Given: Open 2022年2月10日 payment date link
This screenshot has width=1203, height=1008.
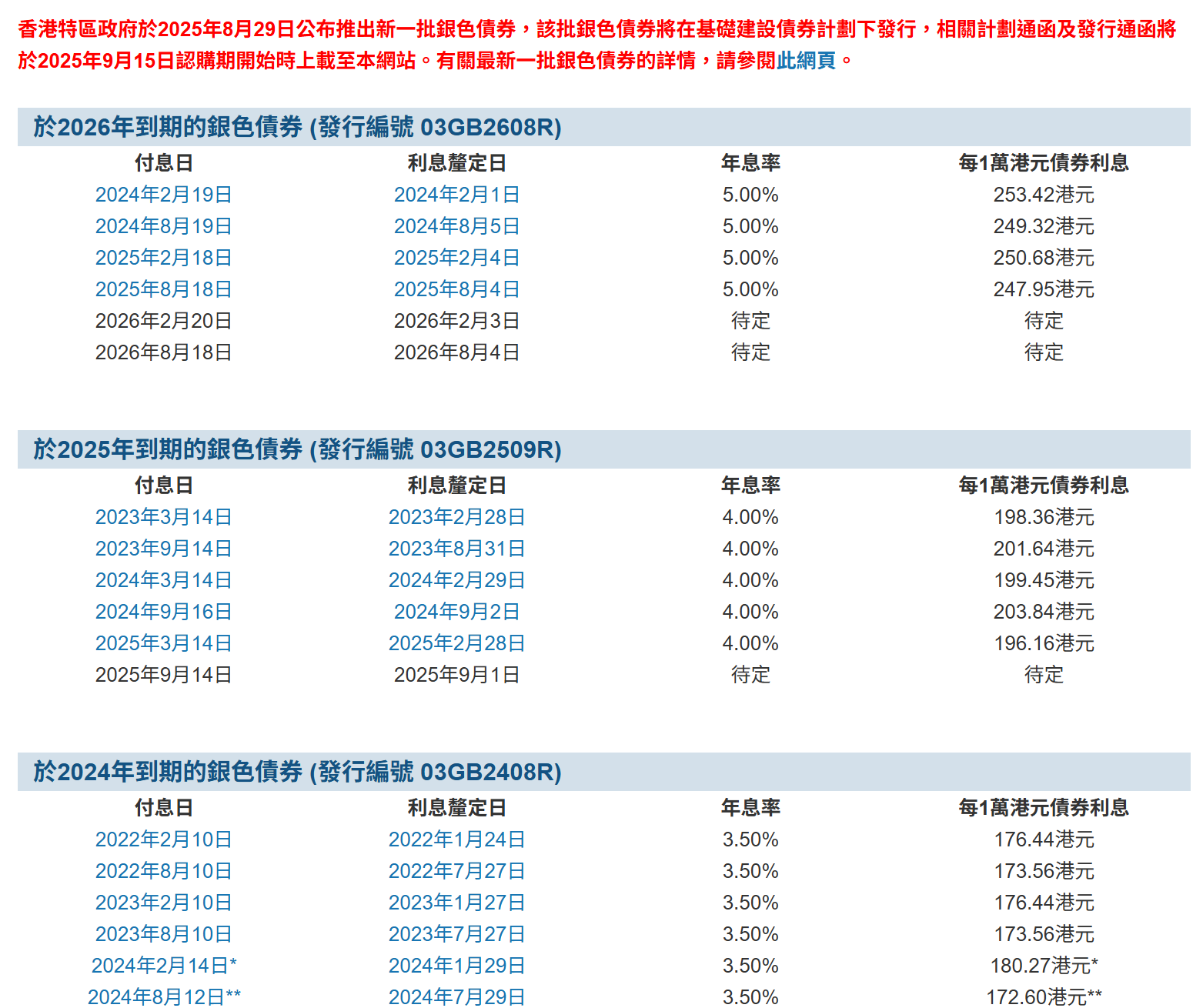Looking at the screenshot, I should 163,839.
